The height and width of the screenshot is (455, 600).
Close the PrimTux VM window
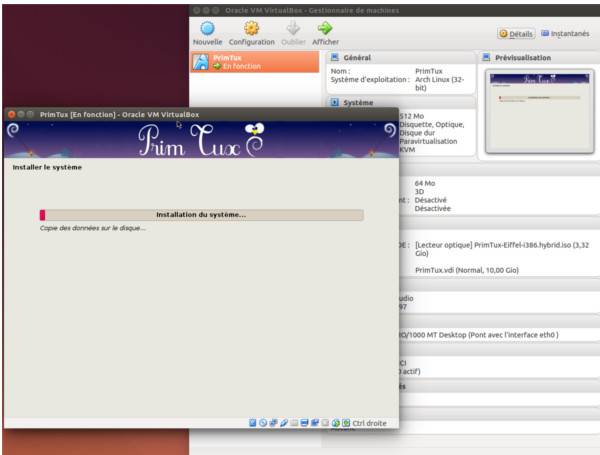(x=11, y=114)
